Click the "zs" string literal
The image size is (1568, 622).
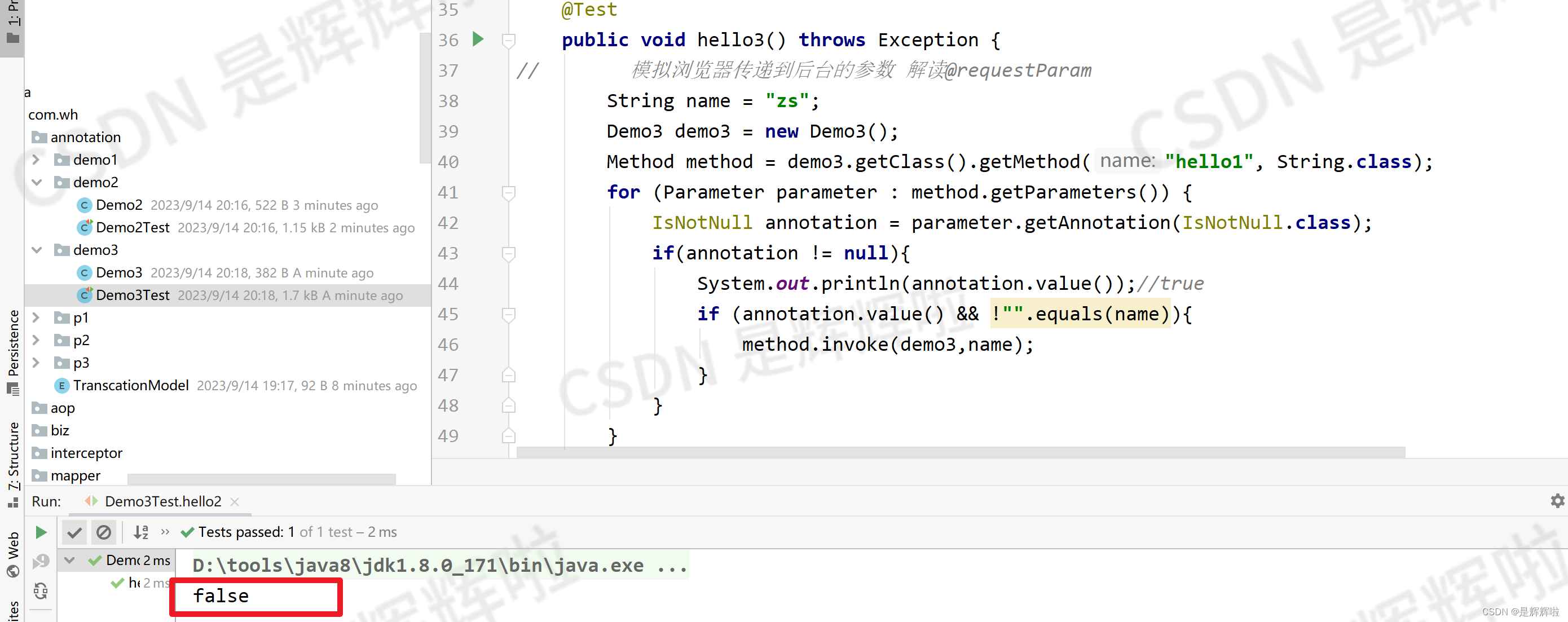(787, 101)
